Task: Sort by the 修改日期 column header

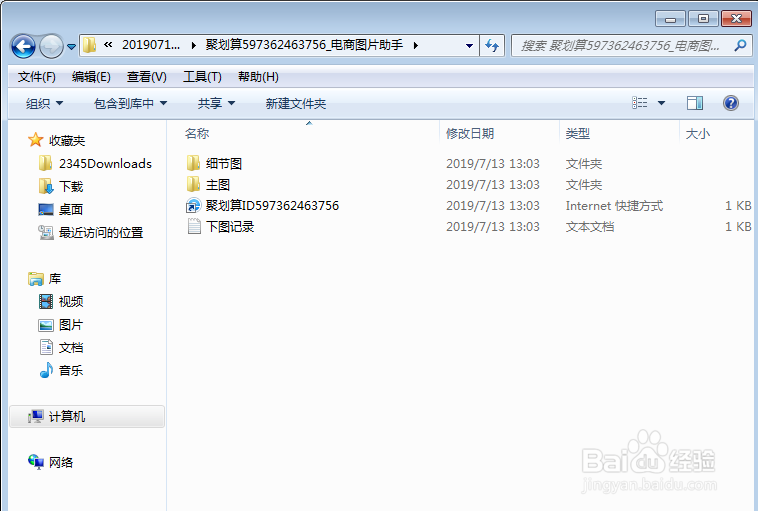Action: (470, 133)
